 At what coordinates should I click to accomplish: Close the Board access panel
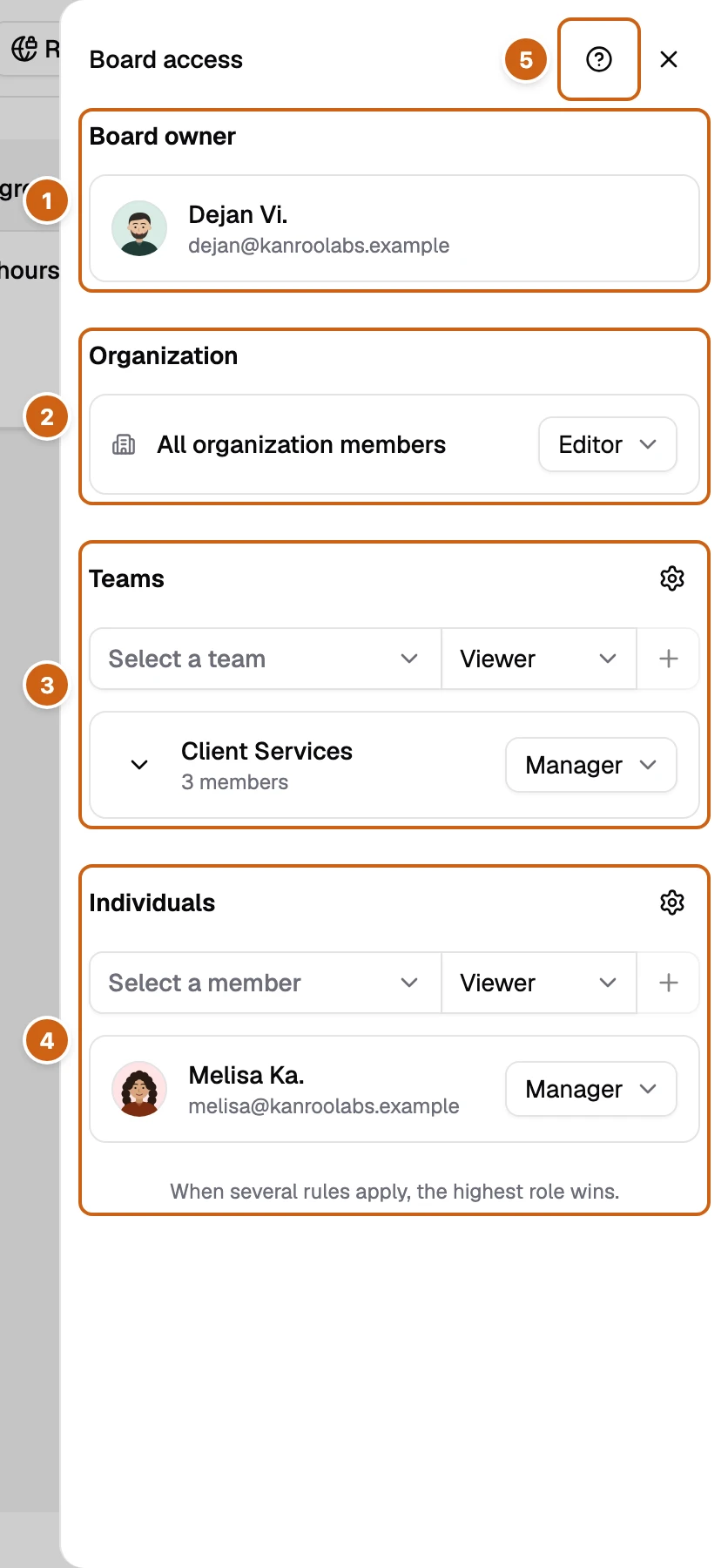[669, 59]
